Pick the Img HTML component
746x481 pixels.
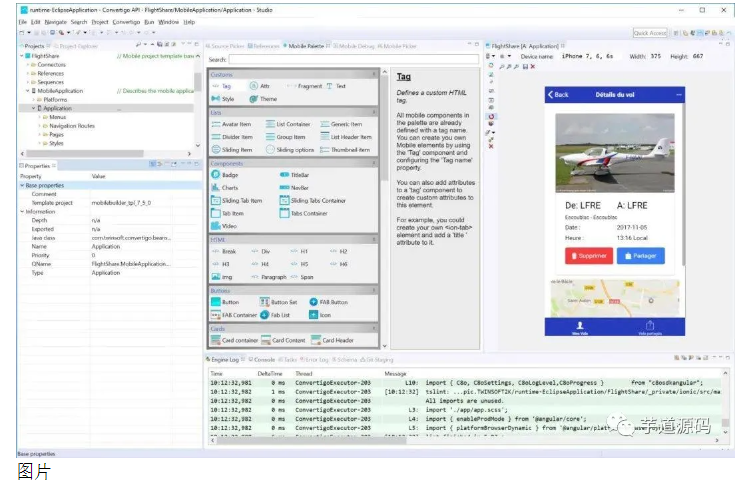tap(222, 277)
